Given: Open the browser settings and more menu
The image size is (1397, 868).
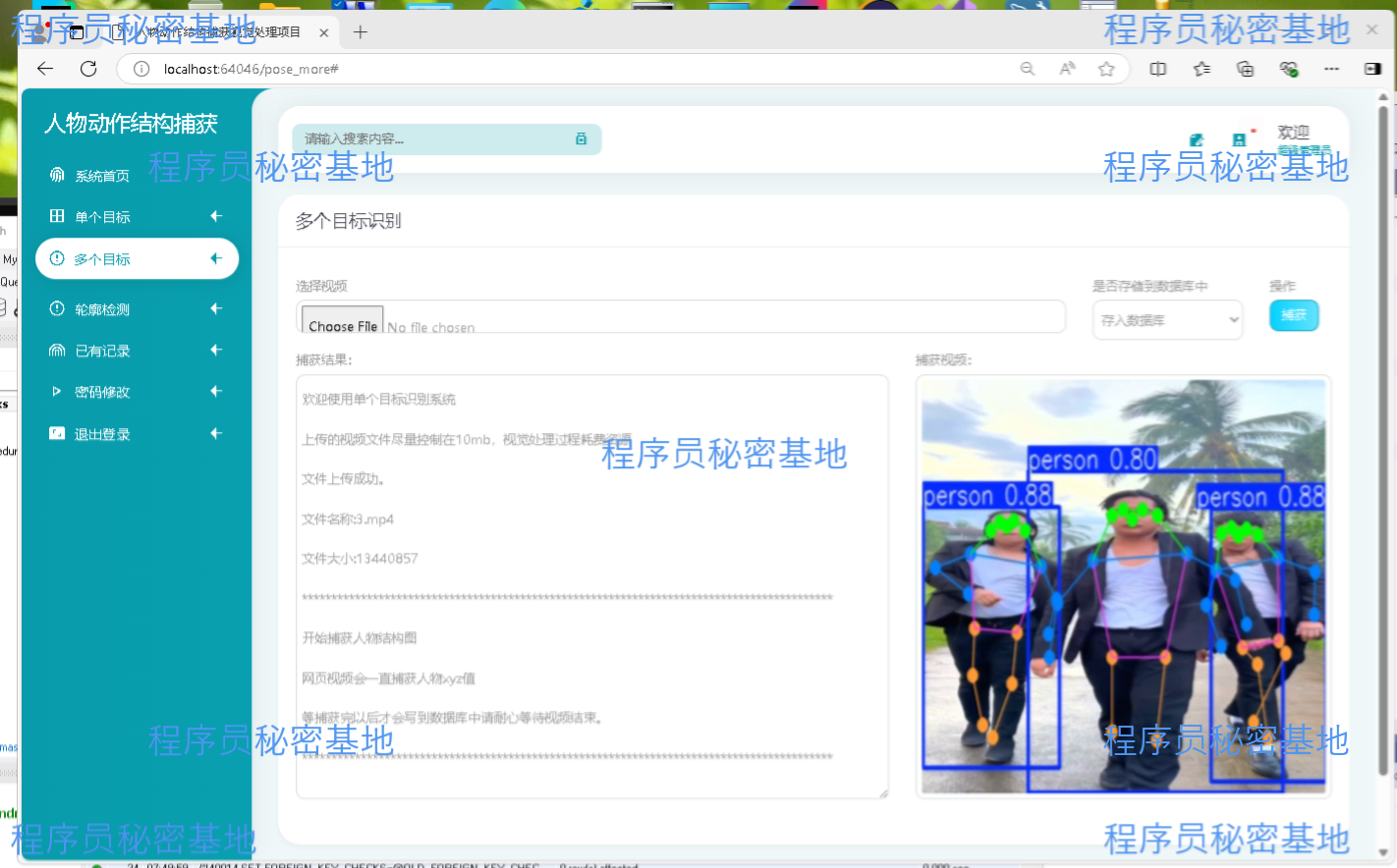Looking at the screenshot, I should [1331, 69].
